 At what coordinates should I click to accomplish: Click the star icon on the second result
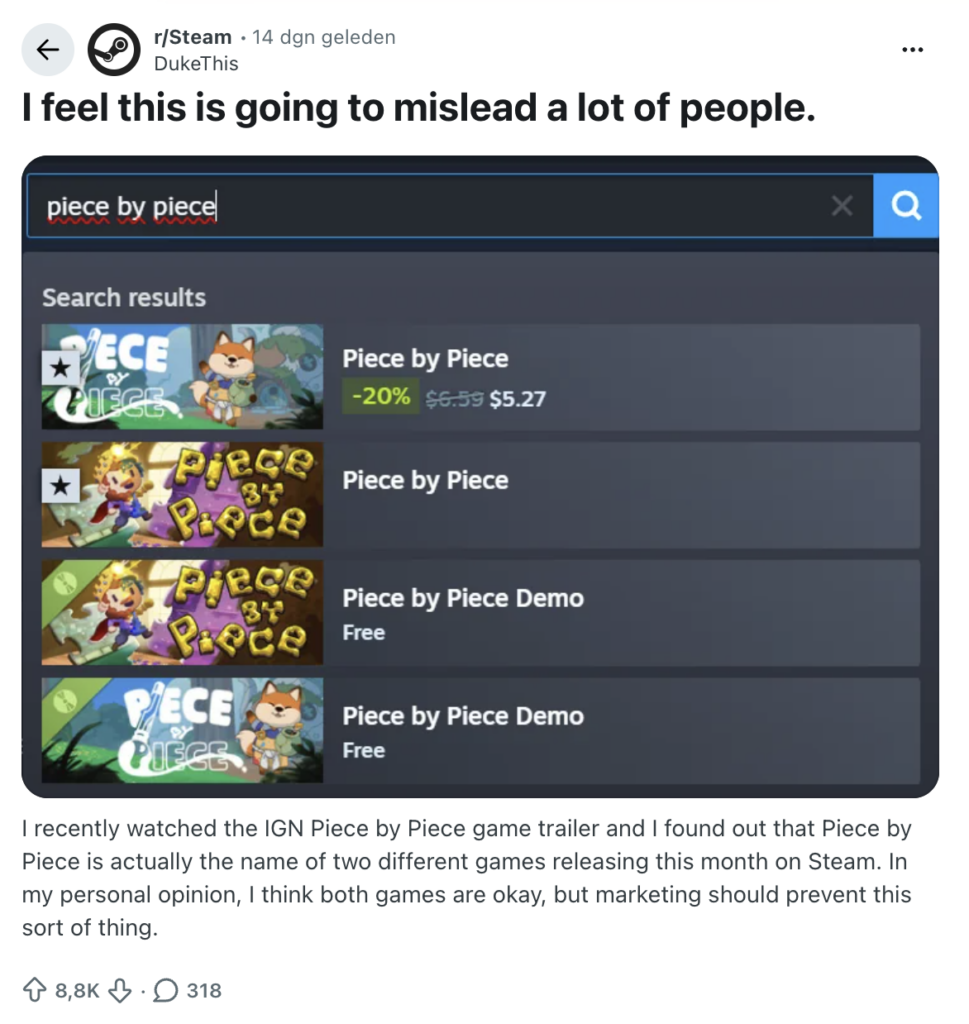click(x=60, y=486)
